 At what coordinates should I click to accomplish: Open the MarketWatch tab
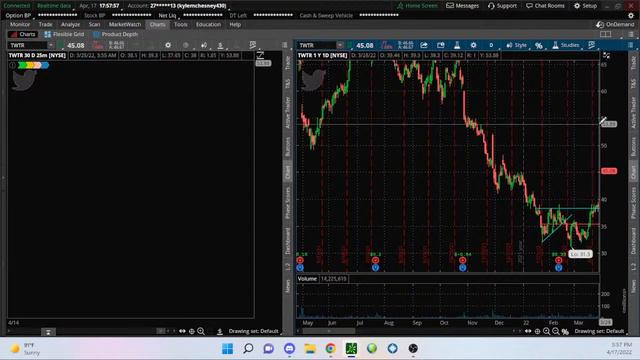pos(125,24)
